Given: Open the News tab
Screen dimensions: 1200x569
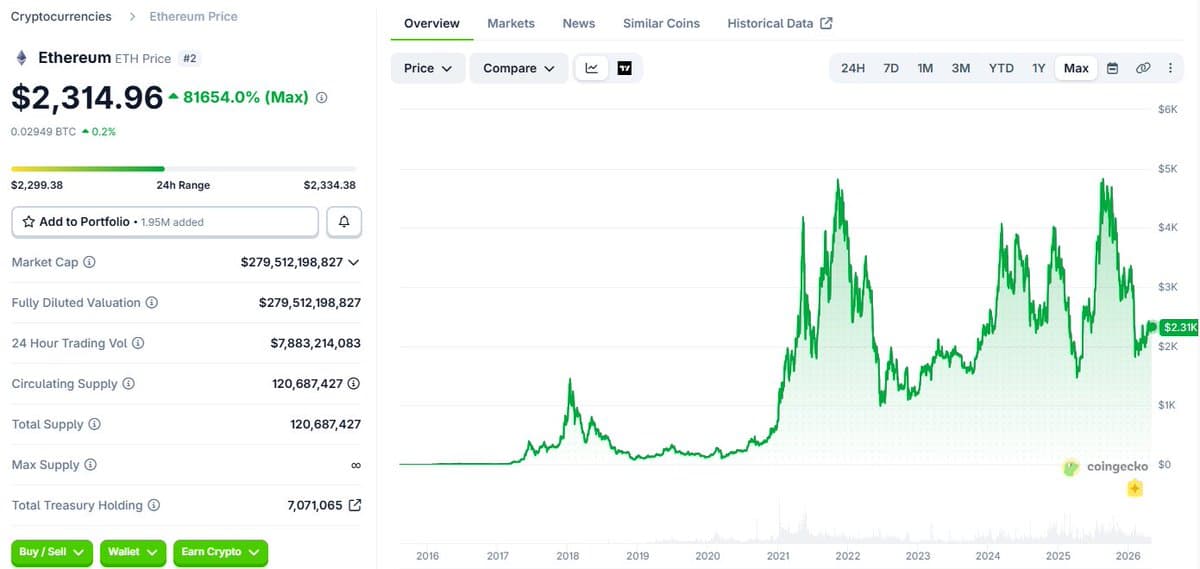Looking at the screenshot, I should [579, 23].
